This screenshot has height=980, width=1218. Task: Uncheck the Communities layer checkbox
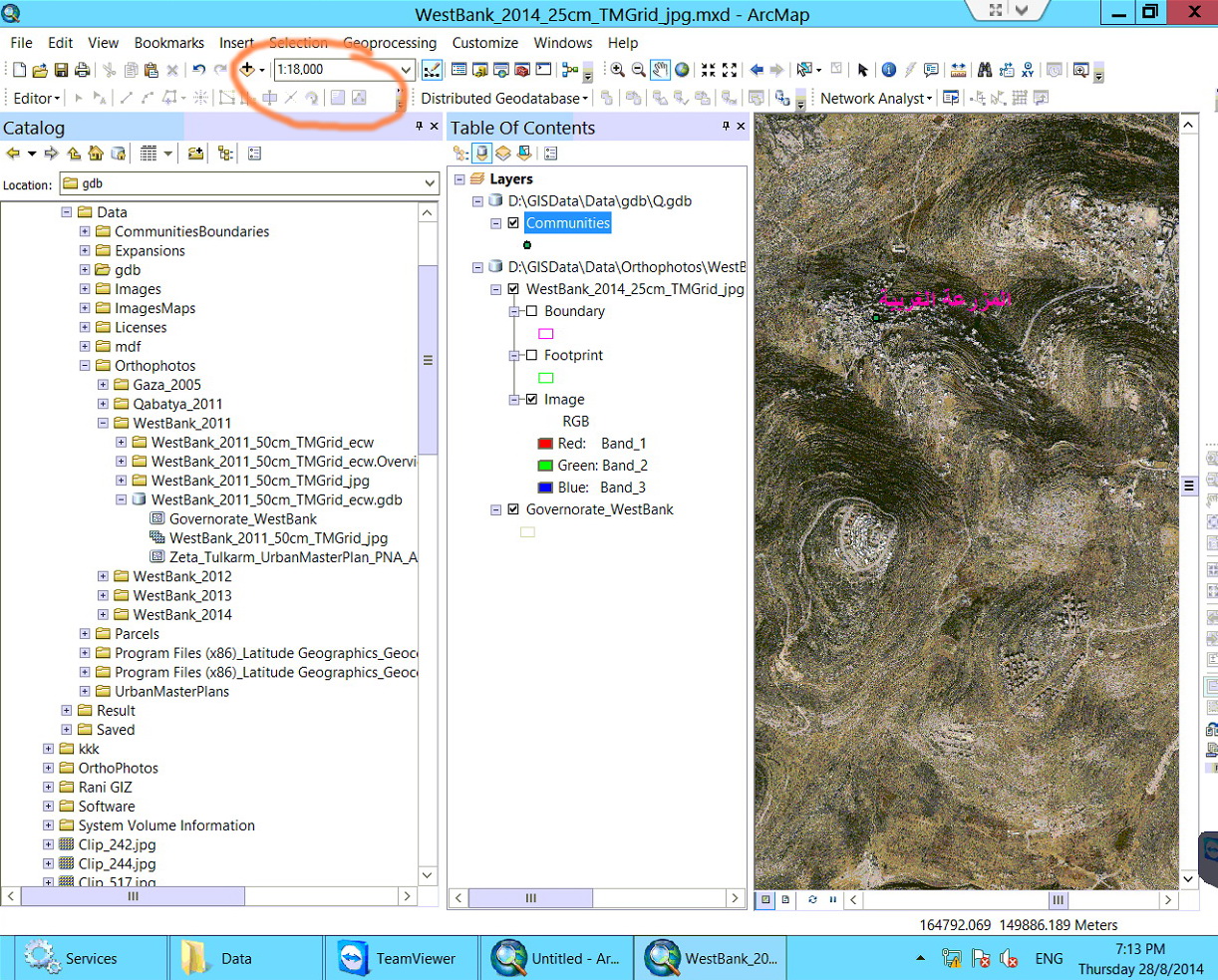[x=513, y=223]
